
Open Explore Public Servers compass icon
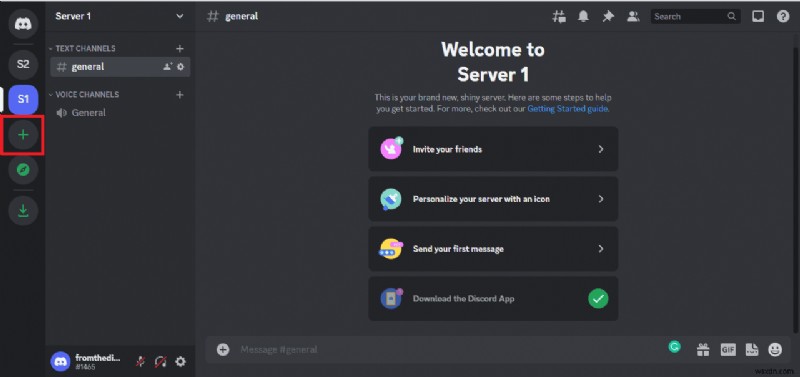click(x=23, y=170)
